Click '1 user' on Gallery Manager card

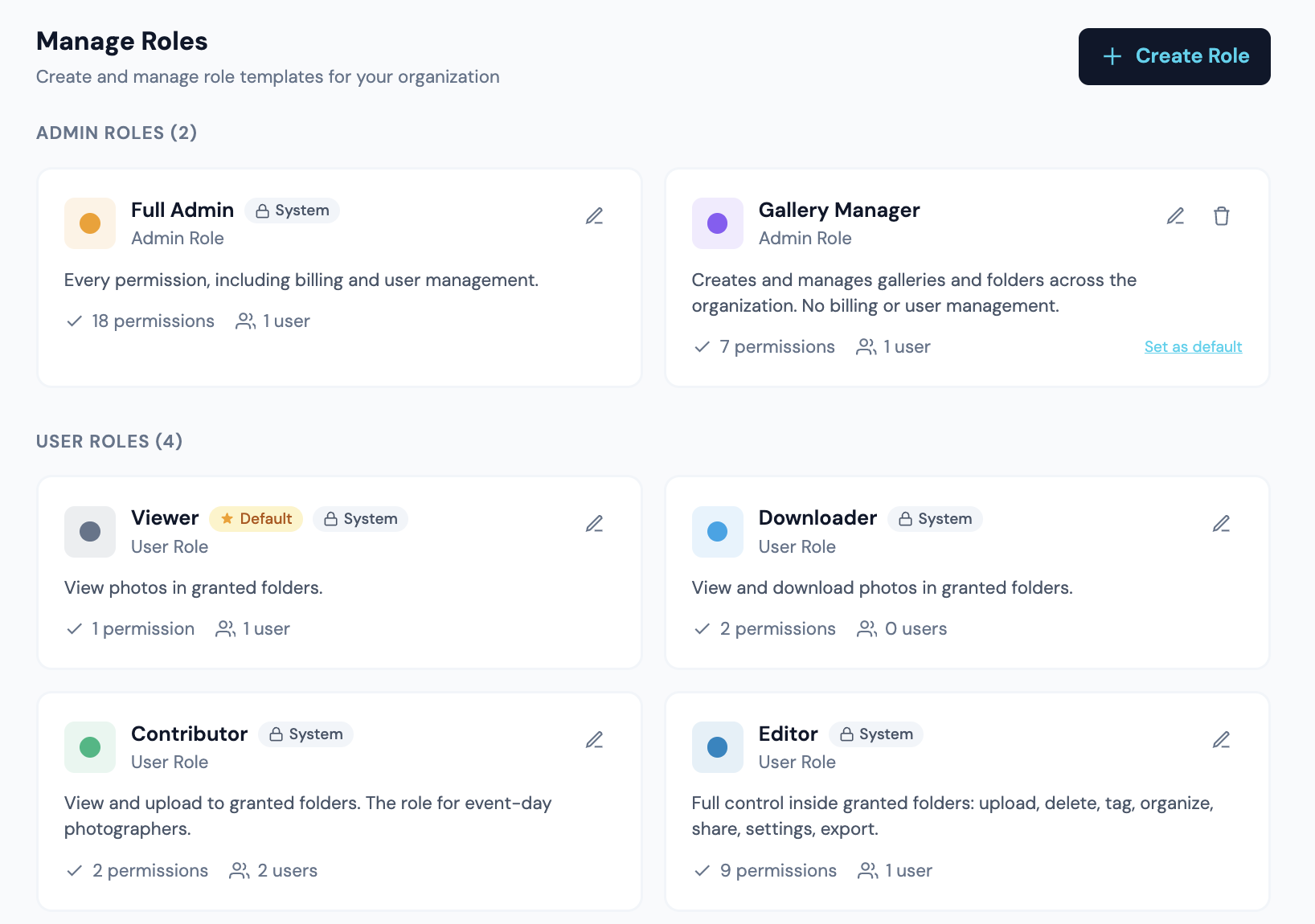point(893,347)
